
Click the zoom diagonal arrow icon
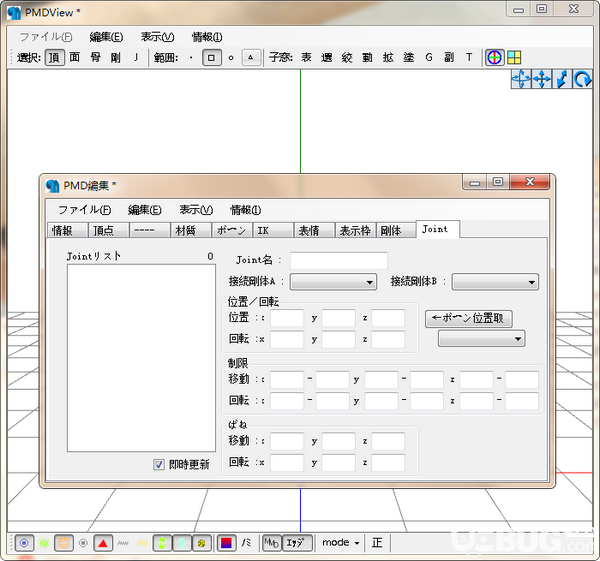point(562,79)
